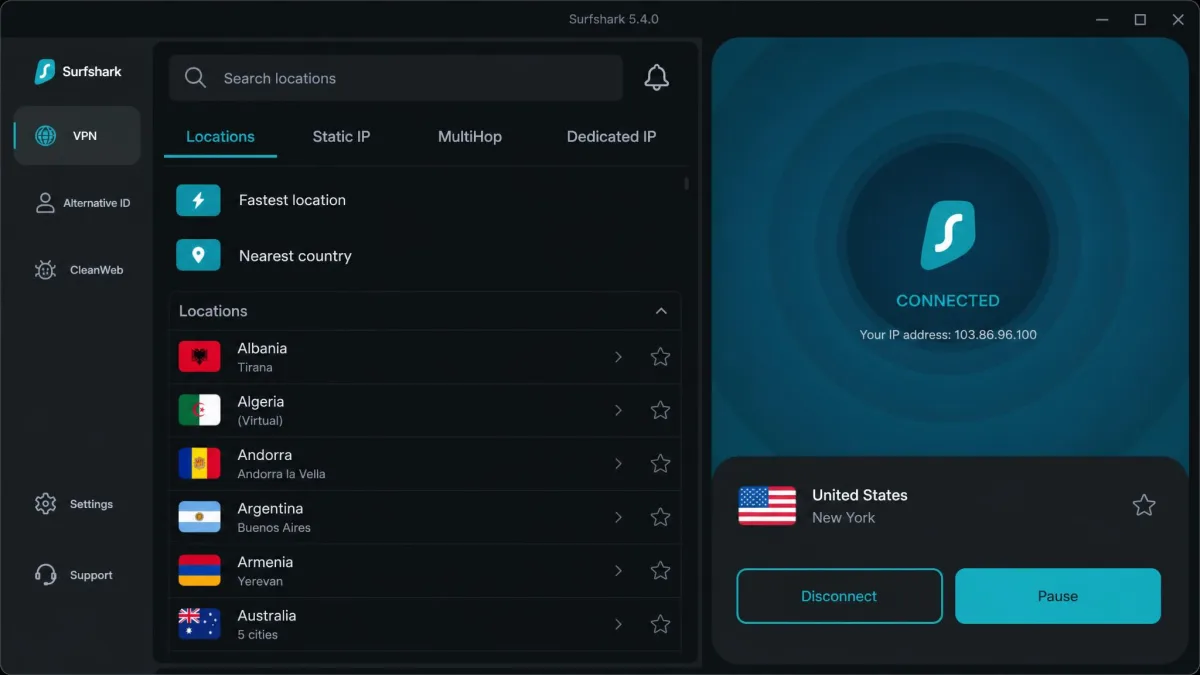This screenshot has height=675, width=1200.
Task: Switch to the Static IP tab
Action: pyautogui.click(x=341, y=137)
